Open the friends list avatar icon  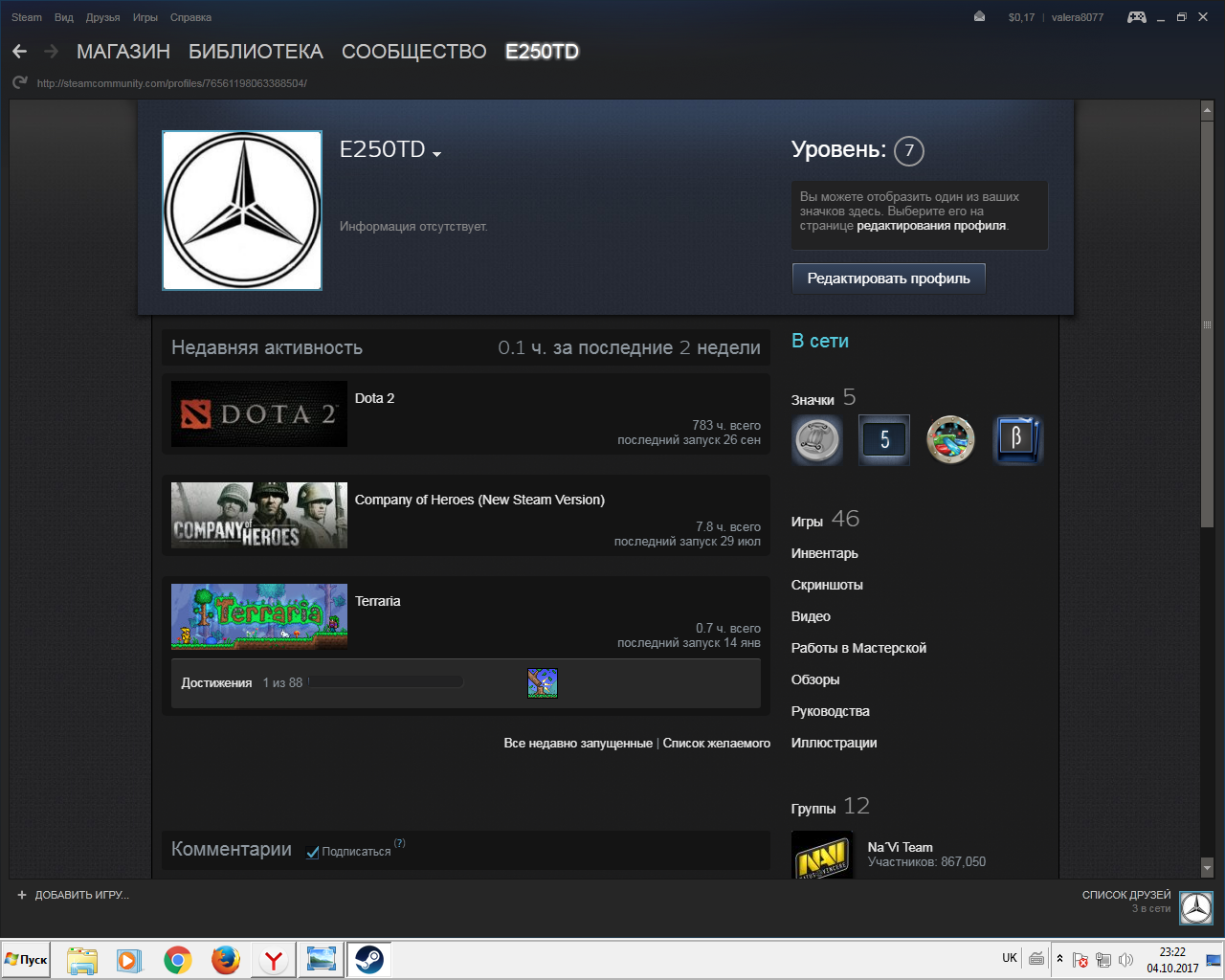point(1196,908)
